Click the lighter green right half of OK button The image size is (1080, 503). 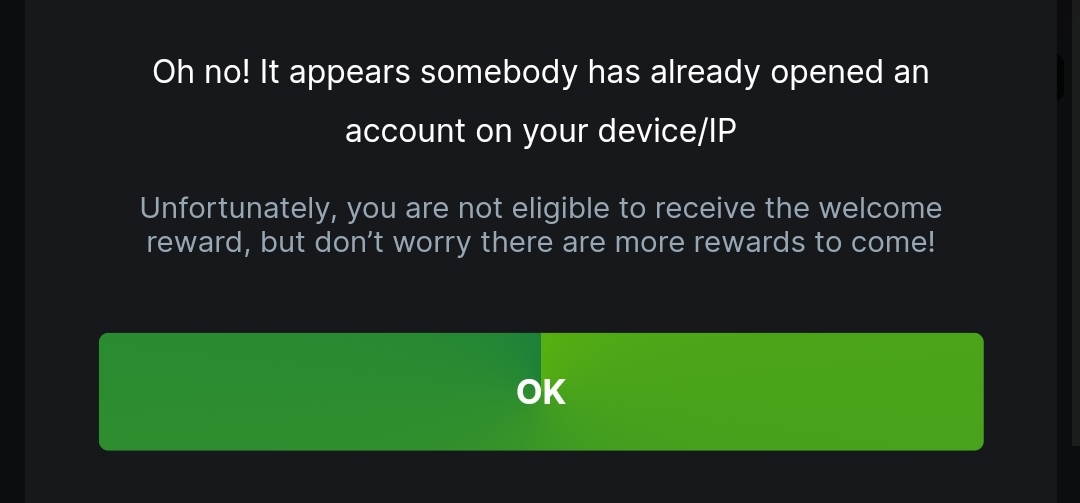tap(762, 391)
